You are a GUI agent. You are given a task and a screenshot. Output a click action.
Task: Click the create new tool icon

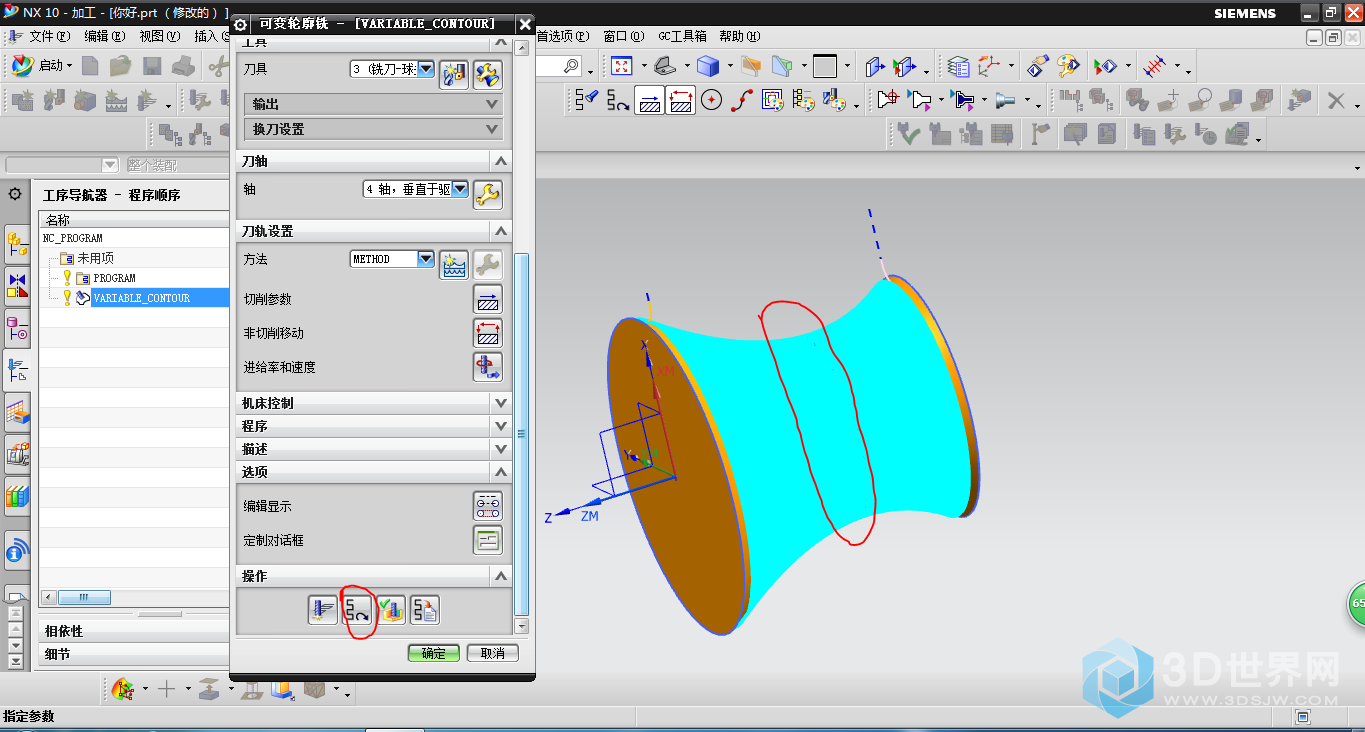click(x=454, y=74)
